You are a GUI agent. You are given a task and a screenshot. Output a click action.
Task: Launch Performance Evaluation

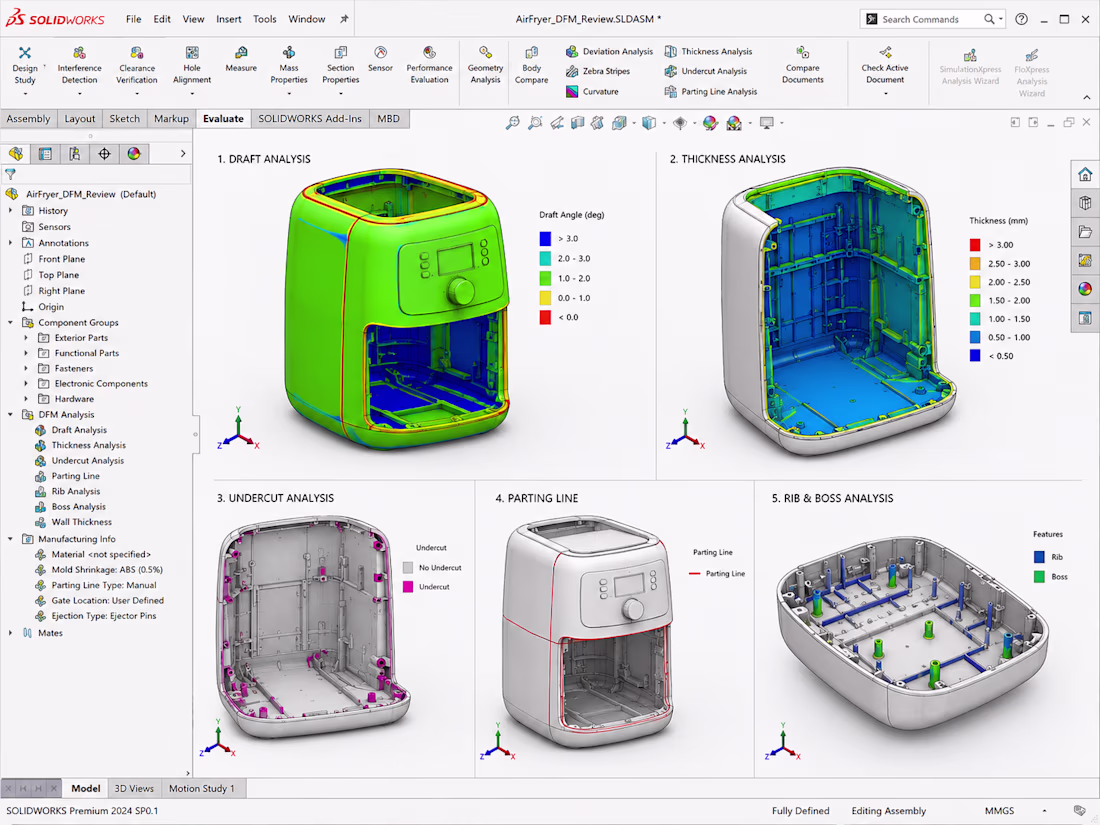tap(429, 65)
